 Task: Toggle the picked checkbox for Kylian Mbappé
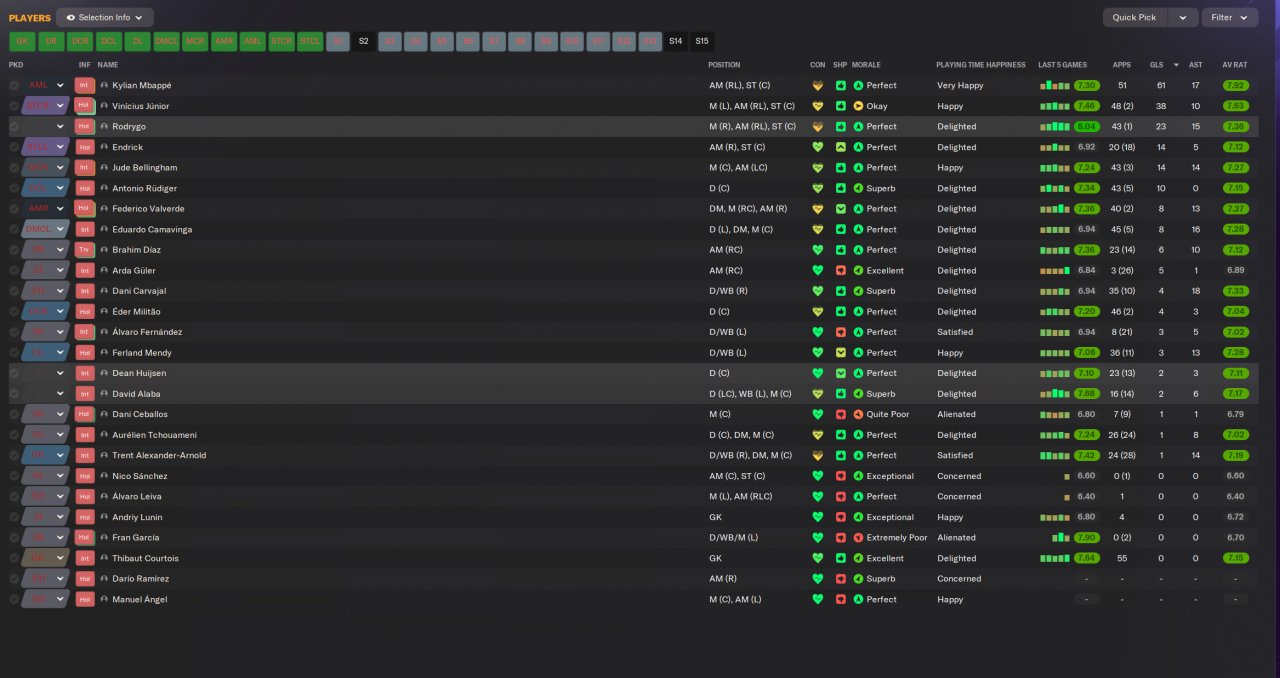pos(14,86)
